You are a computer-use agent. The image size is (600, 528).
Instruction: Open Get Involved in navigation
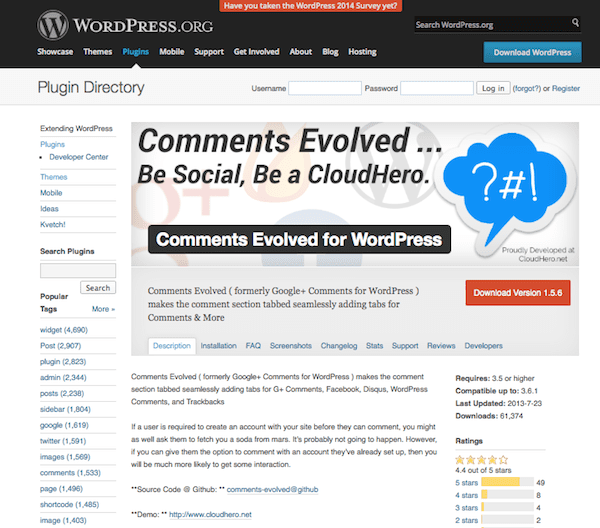point(256,52)
